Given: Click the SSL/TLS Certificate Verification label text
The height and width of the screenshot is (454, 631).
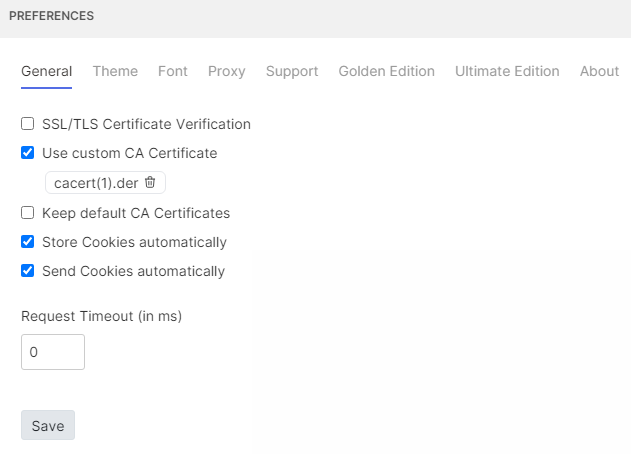Looking at the screenshot, I should click(x=146, y=125).
